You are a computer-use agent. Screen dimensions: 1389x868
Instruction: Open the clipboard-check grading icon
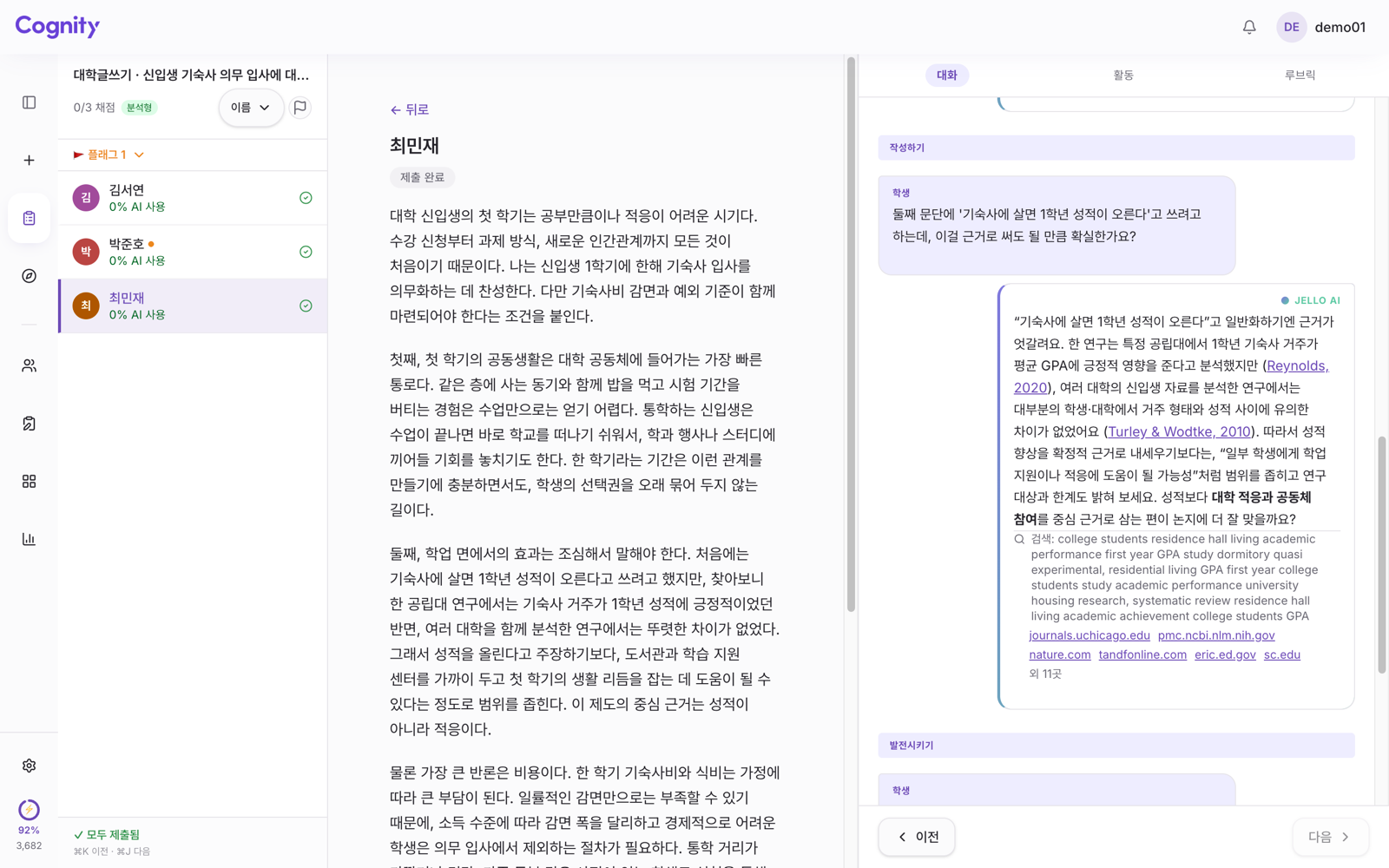pos(29,424)
